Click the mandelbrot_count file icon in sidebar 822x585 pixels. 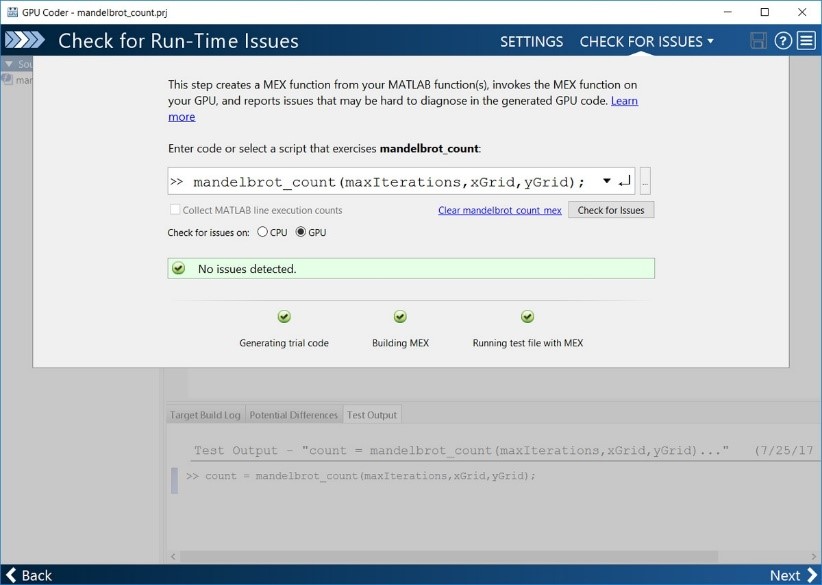tap(8, 80)
